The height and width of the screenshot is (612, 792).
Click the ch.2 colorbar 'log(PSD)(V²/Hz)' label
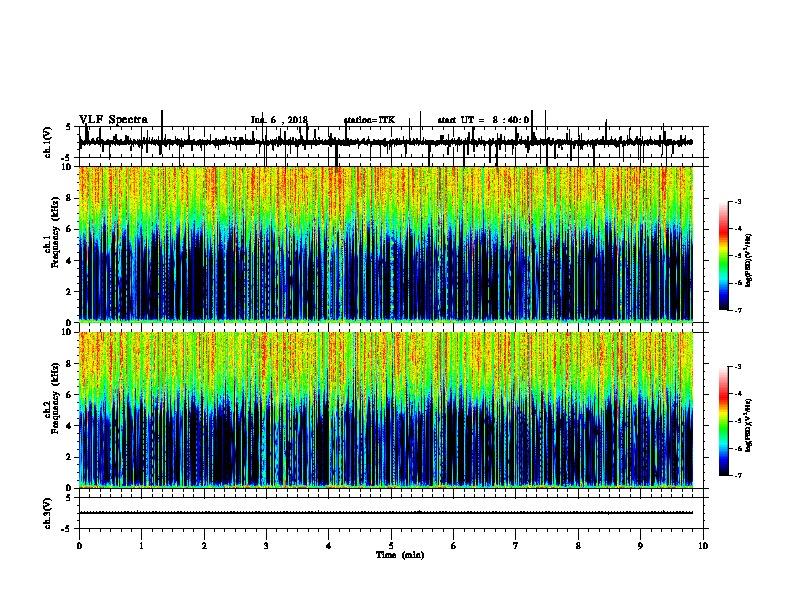(748, 425)
